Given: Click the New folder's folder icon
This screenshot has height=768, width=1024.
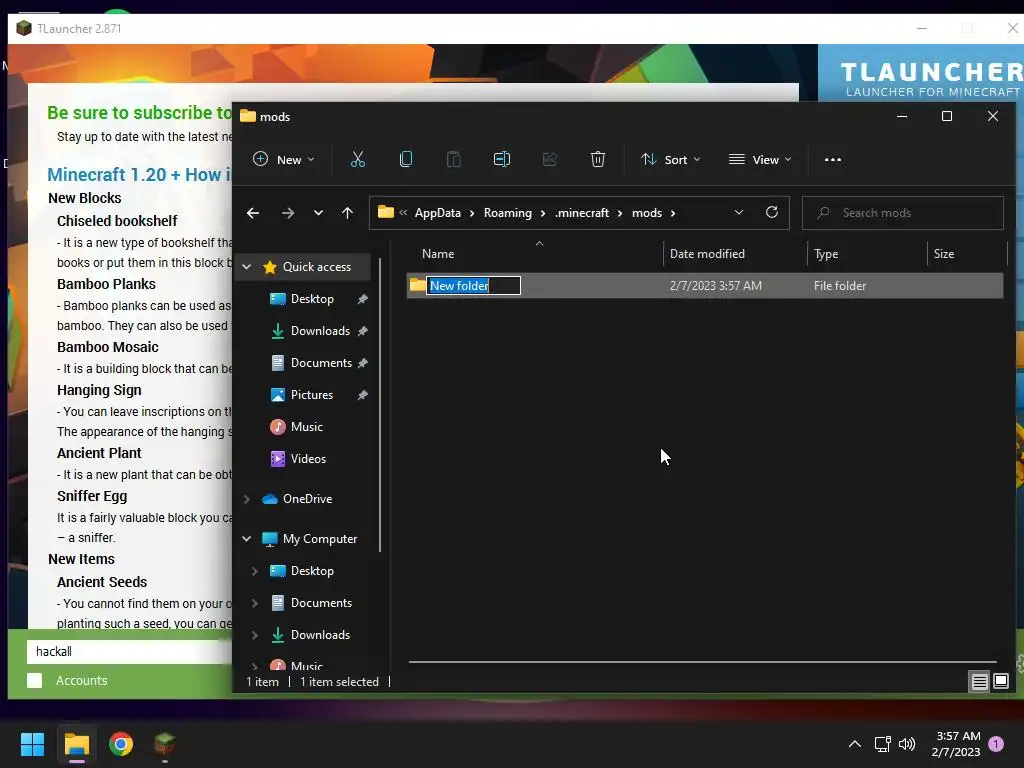Looking at the screenshot, I should [x=417, y=285].
